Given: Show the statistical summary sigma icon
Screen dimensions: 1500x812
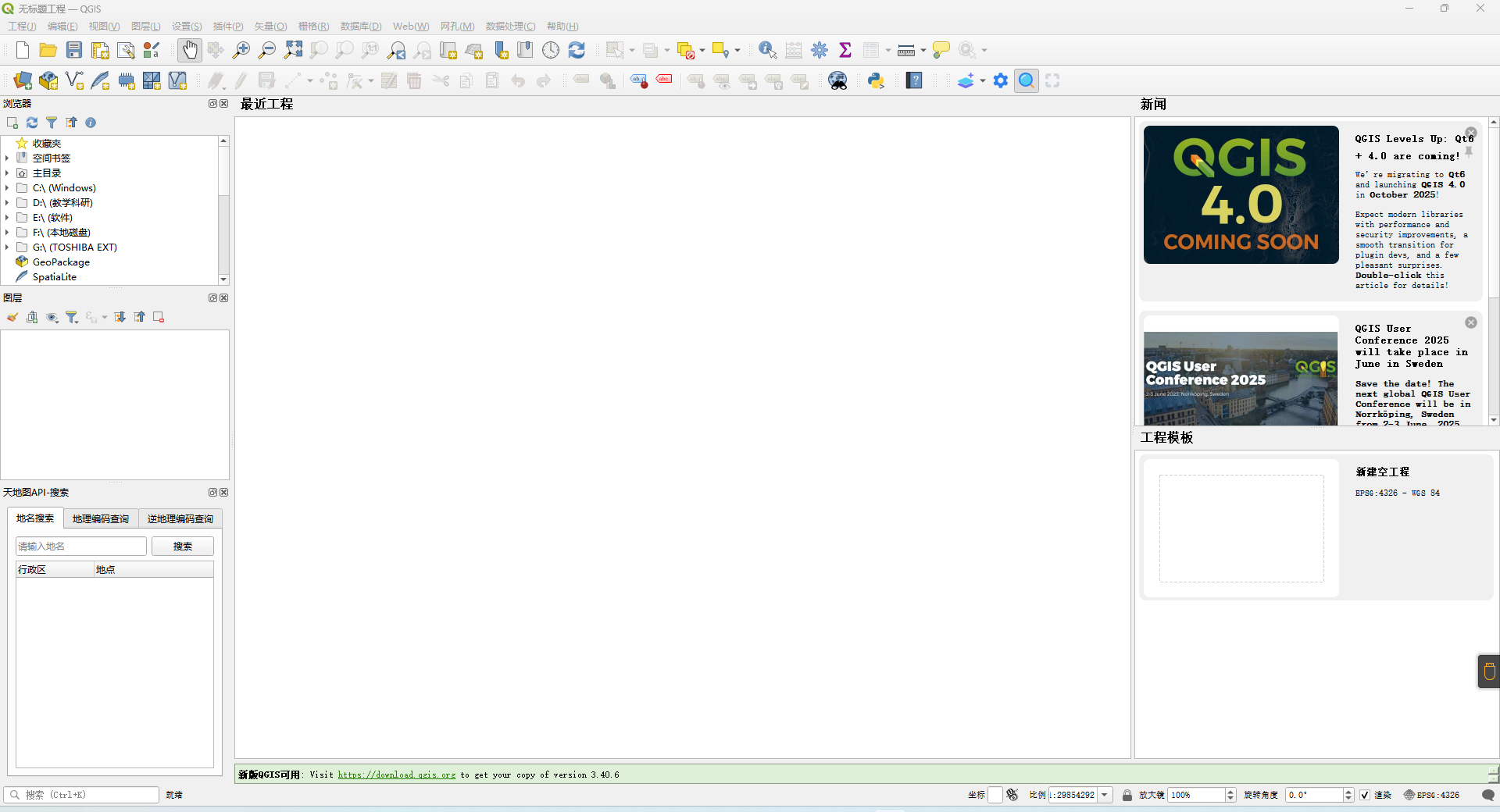Looking at the screenshot, I should pos(845,50).
